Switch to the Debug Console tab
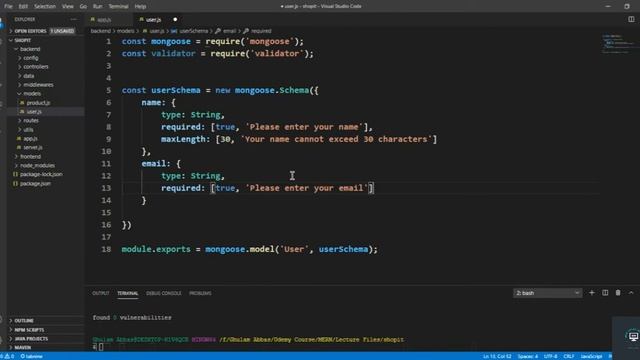Viewport: 640px width, 360px height. click(164, 293)
